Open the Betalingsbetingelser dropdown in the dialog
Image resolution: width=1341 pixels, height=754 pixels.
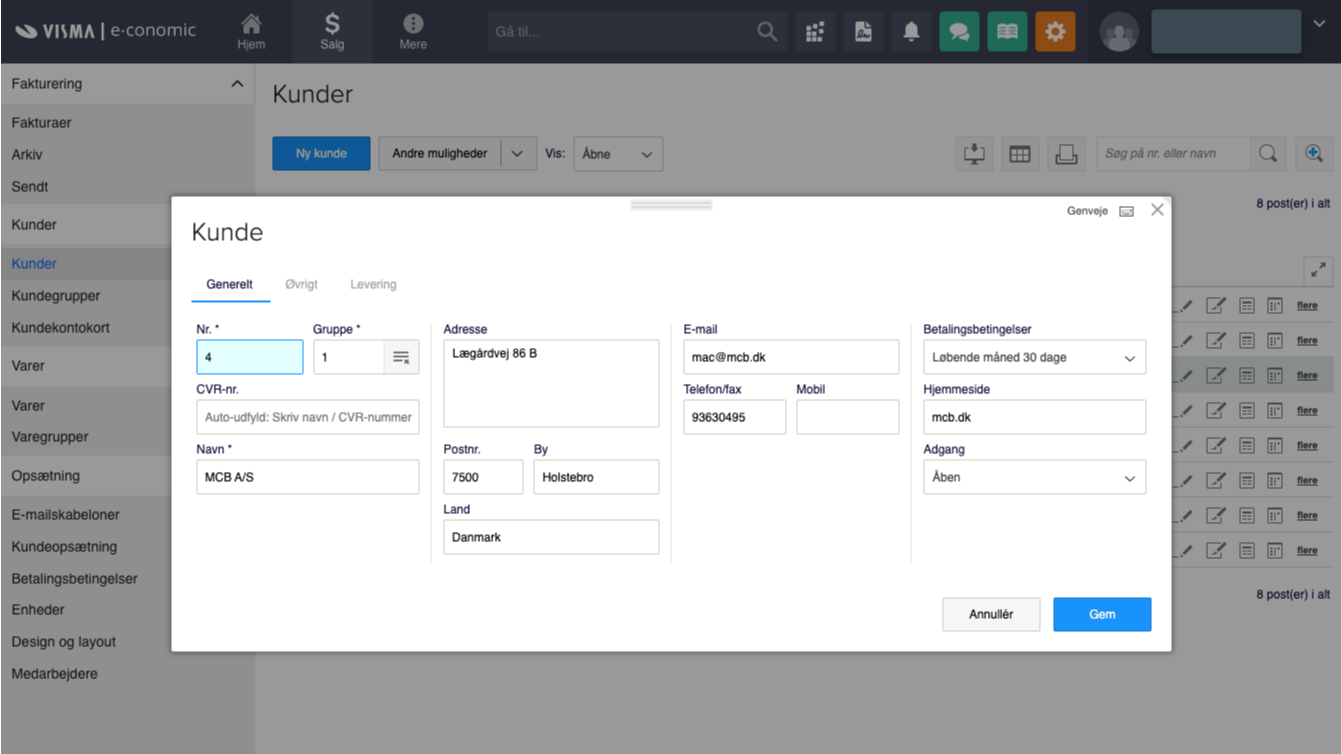click(1034, 357)
